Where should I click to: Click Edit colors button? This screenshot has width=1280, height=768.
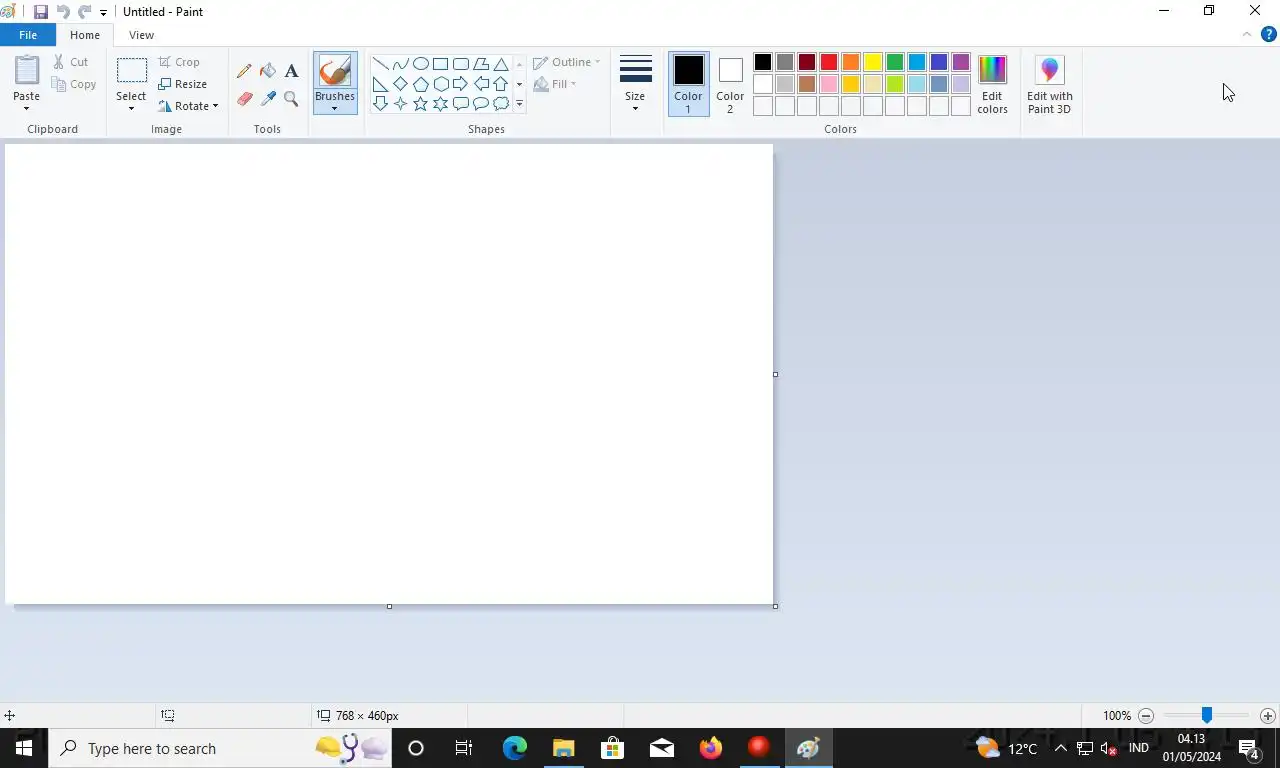click(x=992, y=85)
